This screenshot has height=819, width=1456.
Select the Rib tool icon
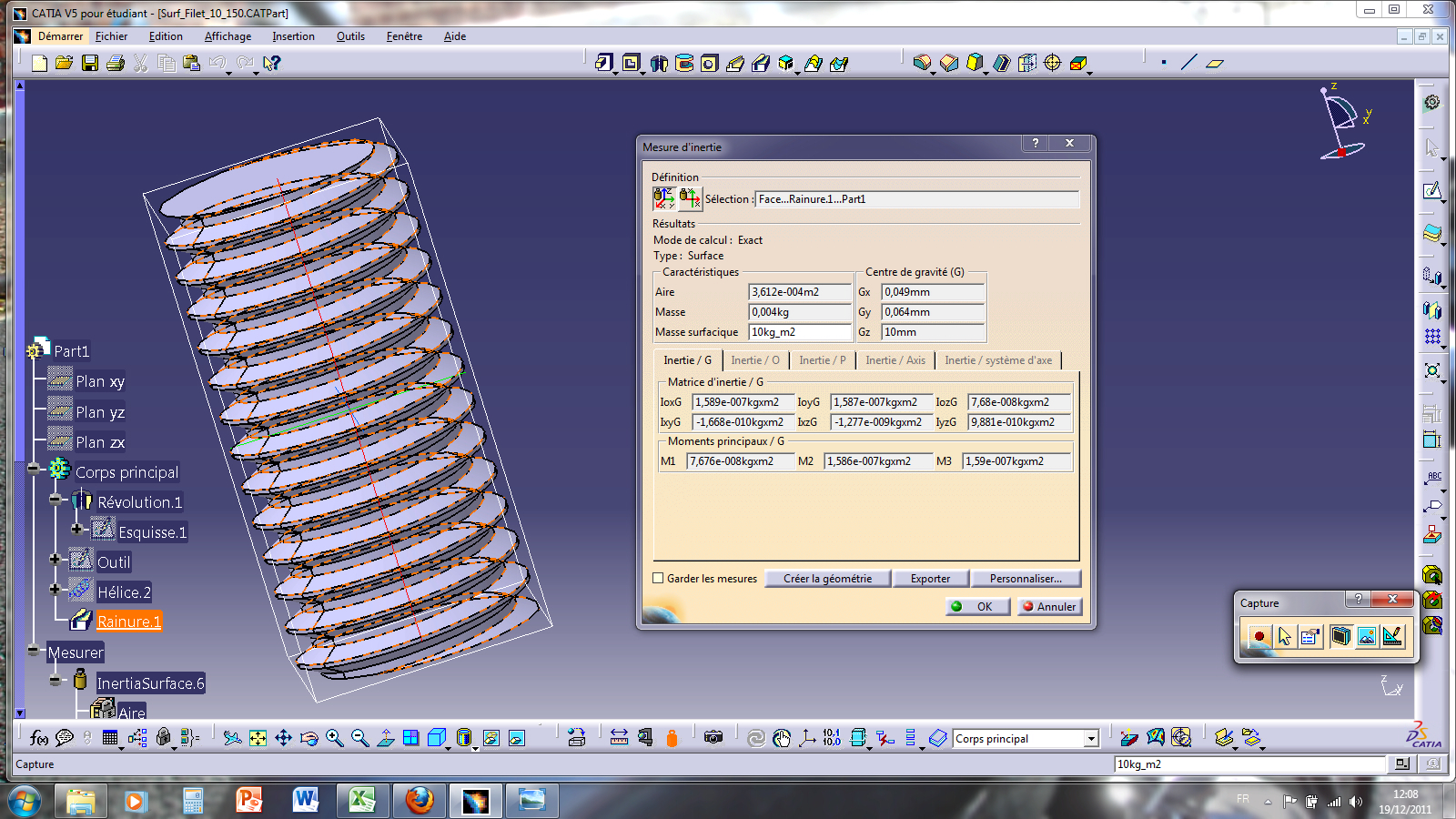735,63
